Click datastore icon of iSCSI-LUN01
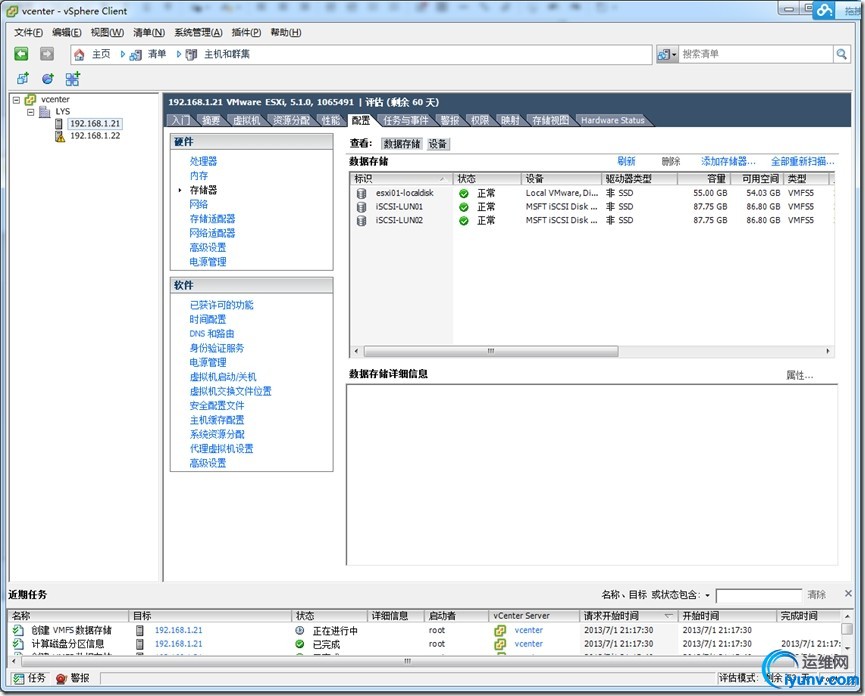Viewport: 865px width, 696px height. point(361,207)
